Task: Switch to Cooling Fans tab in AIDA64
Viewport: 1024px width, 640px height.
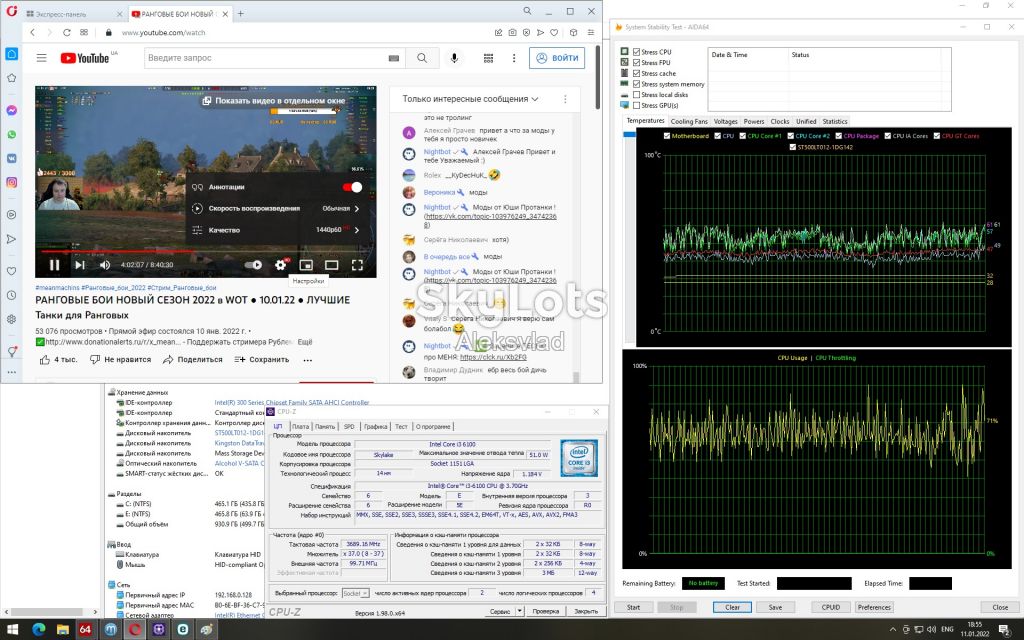Action: pyautogui.click(x=689, y=121)
